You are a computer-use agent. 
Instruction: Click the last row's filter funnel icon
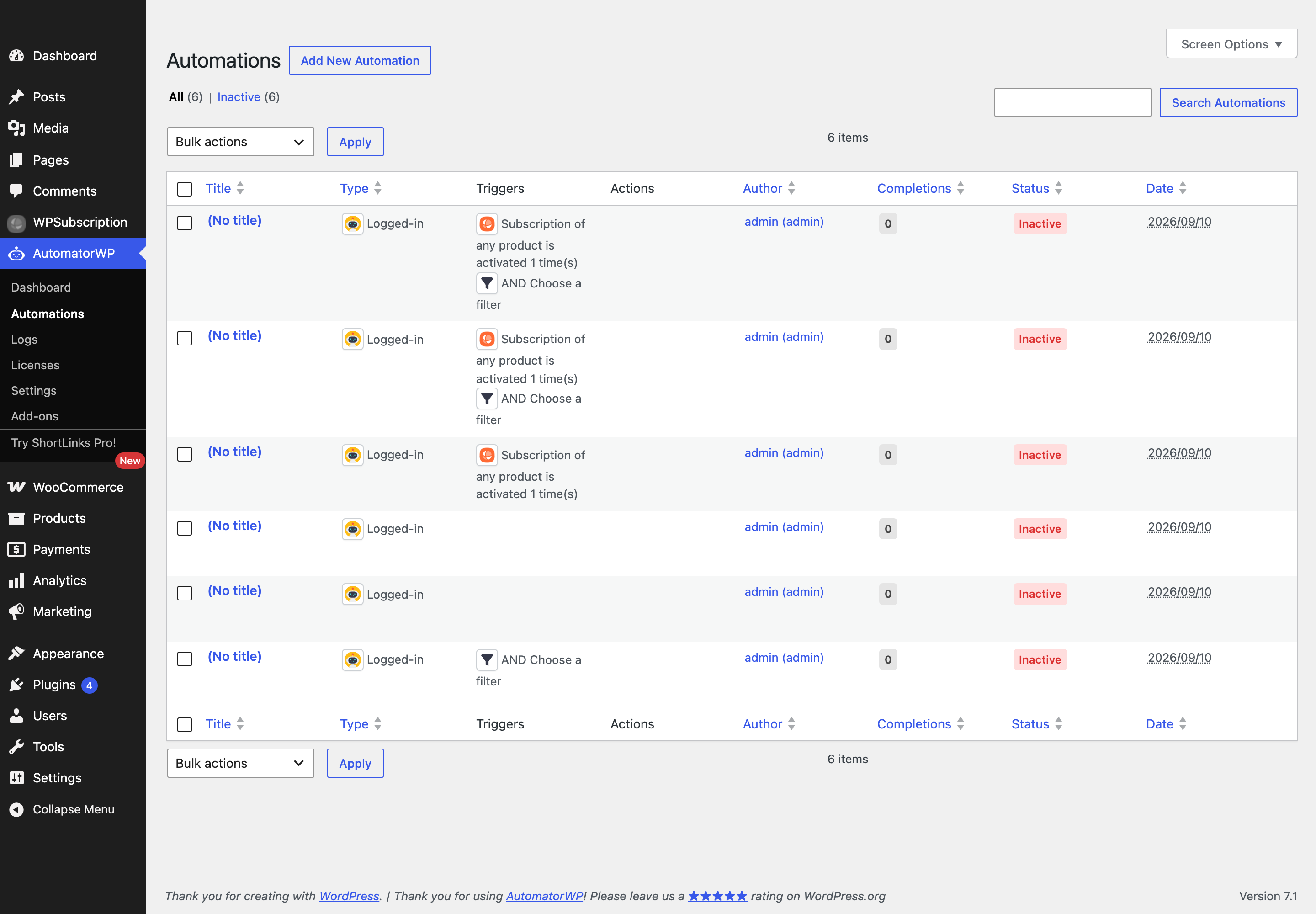tap(487, 660)
